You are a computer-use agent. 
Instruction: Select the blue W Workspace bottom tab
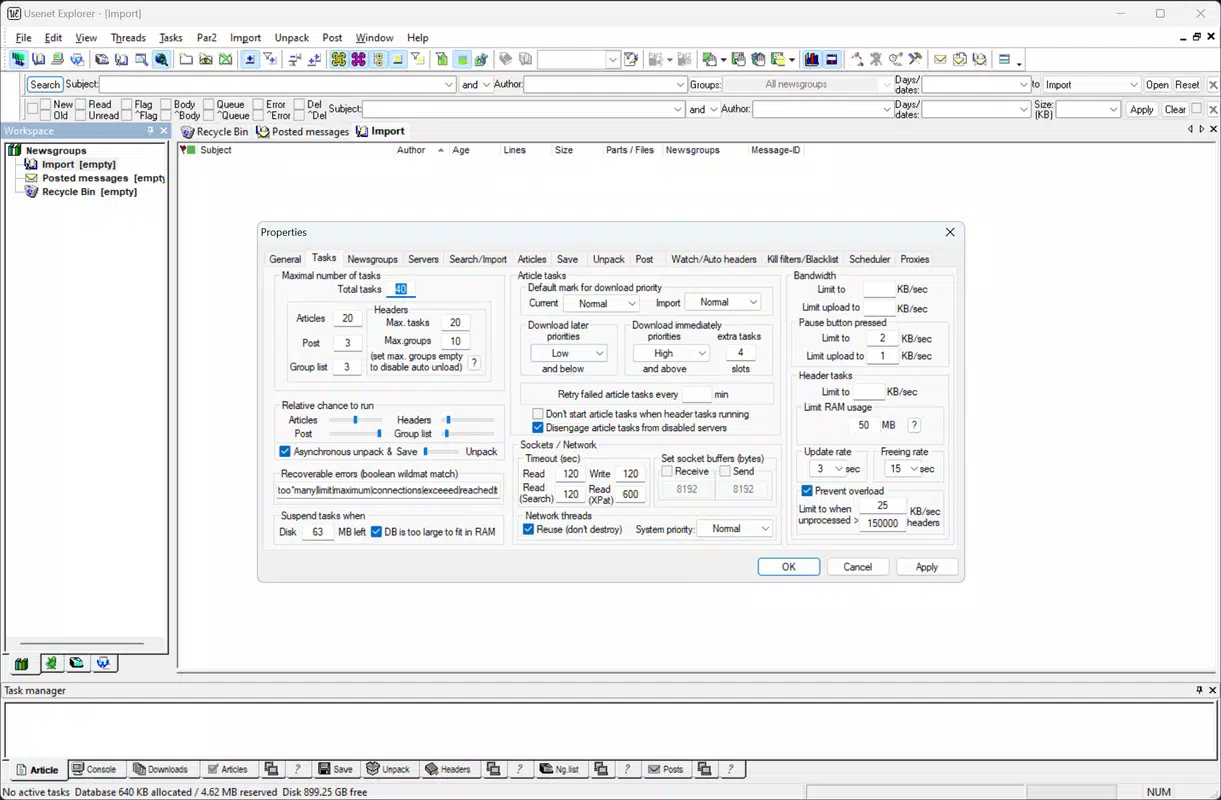104,663
